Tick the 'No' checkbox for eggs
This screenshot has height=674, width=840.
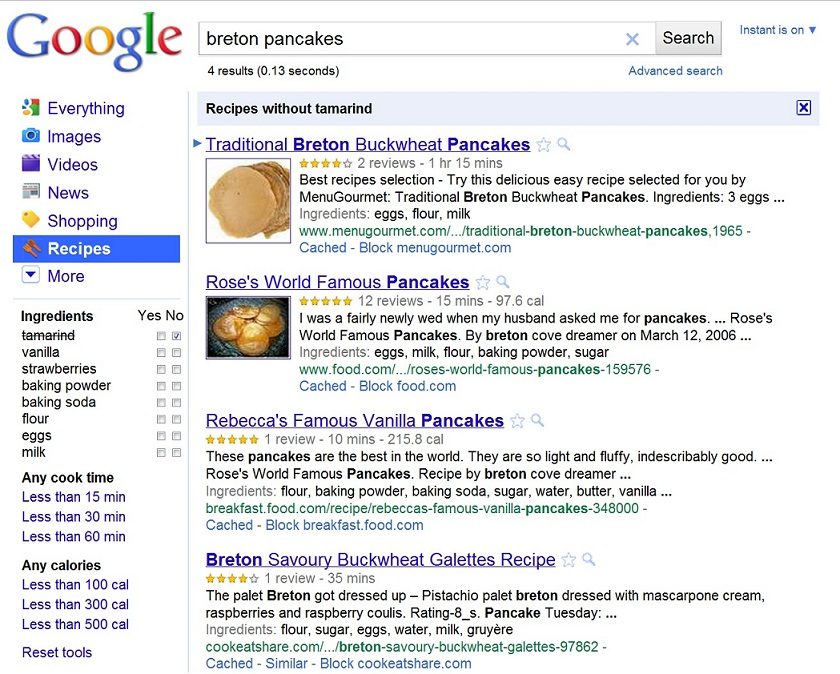point(177,436)
